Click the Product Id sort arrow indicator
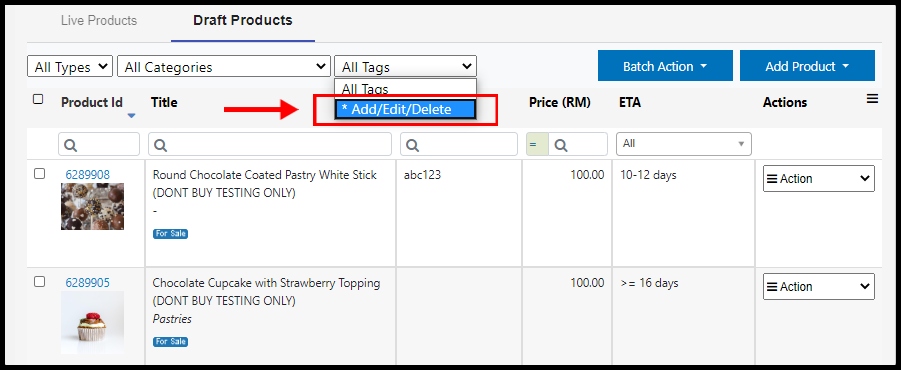Viewport: 901px width, 370px height. tap(131, 116)
